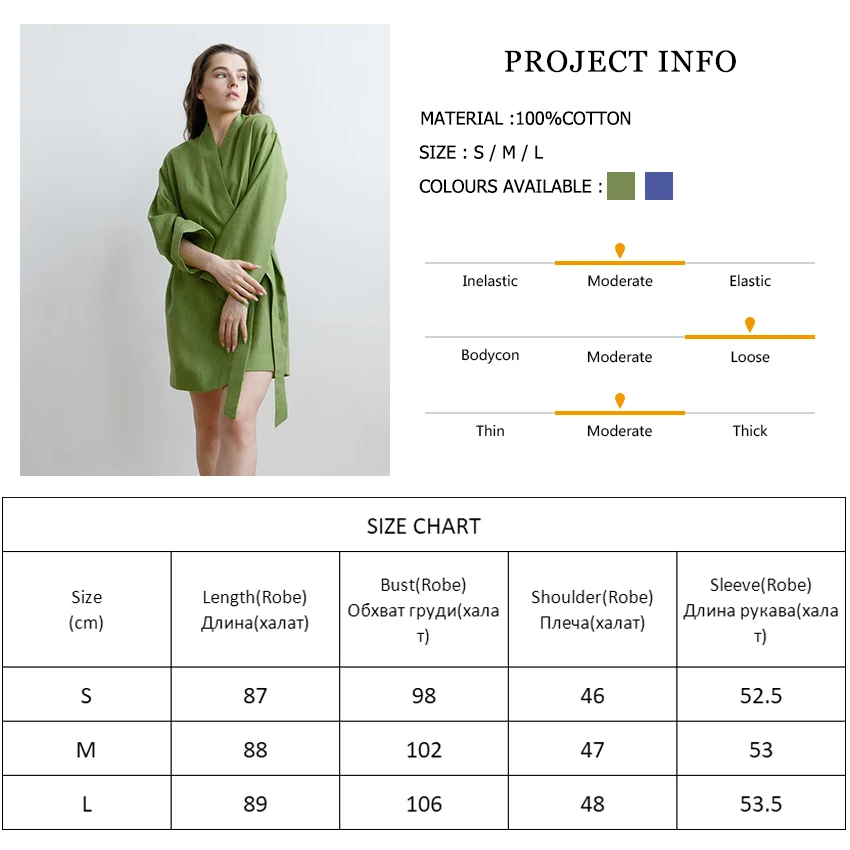Click the bust value 102 for M

click(424, 750)
